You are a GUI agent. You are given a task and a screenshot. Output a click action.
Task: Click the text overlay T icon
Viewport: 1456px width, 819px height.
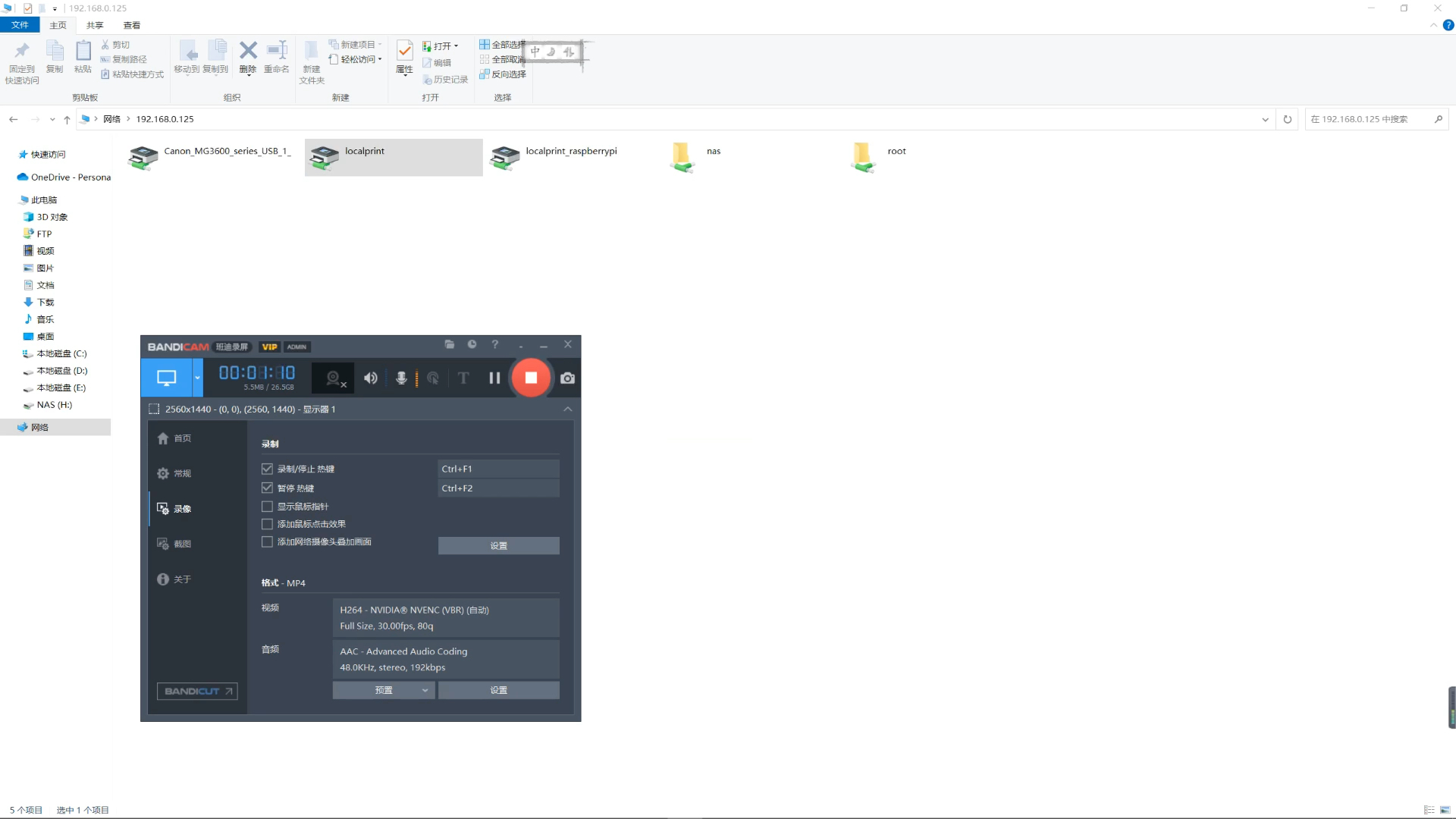click(463, 378)
